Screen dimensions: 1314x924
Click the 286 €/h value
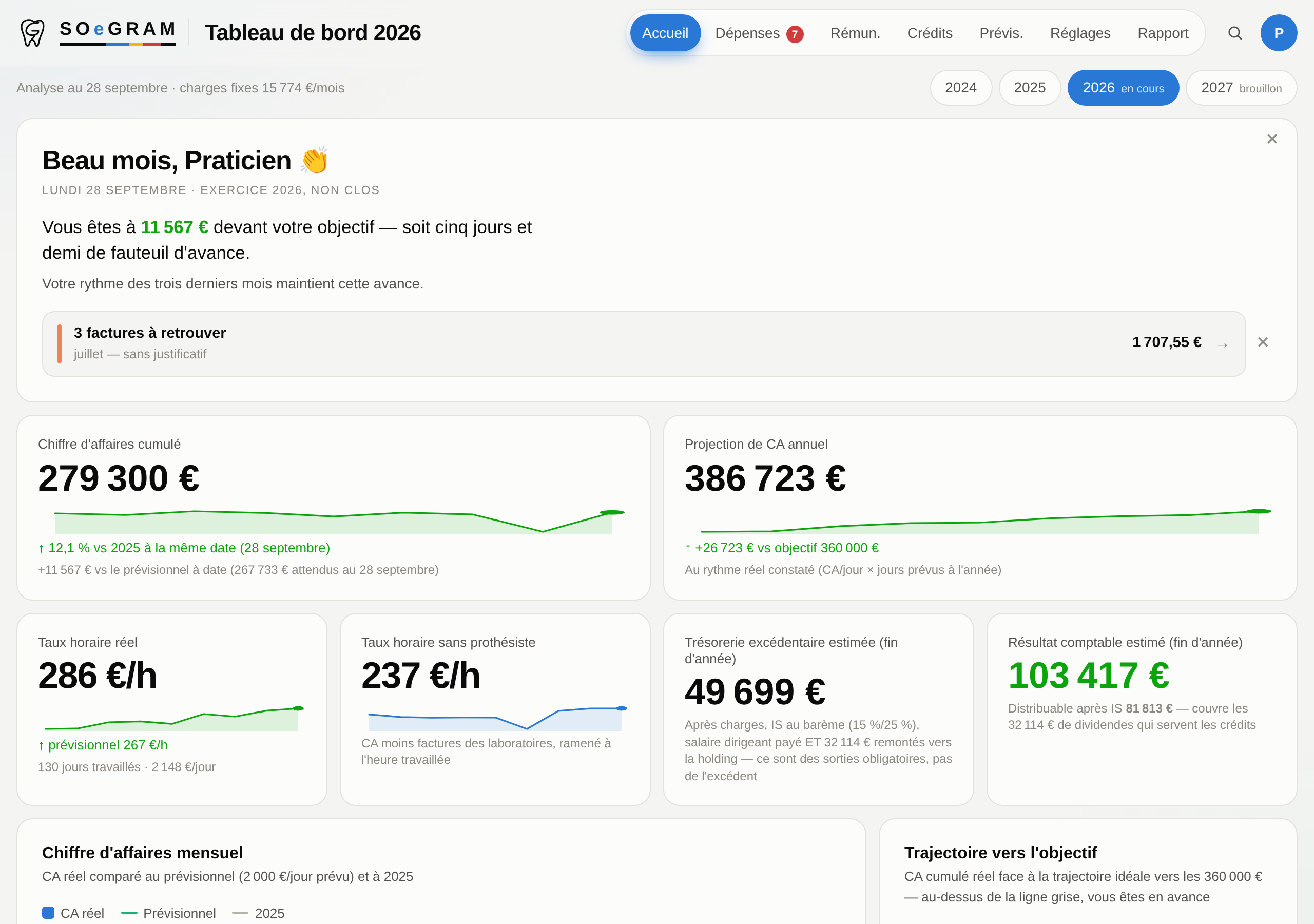point(98,676)
